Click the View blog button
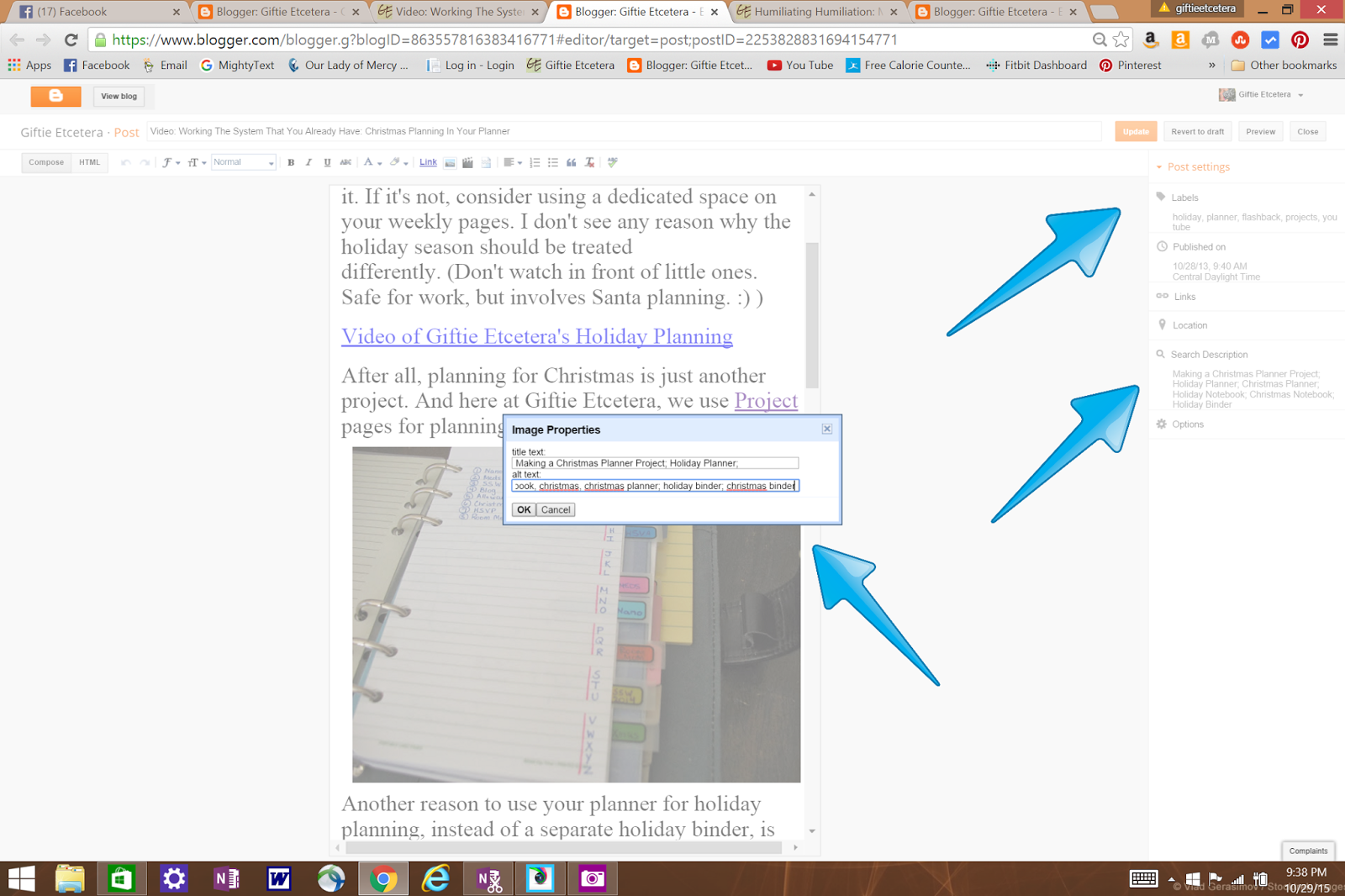The image size is (1345, 896). pos(119,97)
